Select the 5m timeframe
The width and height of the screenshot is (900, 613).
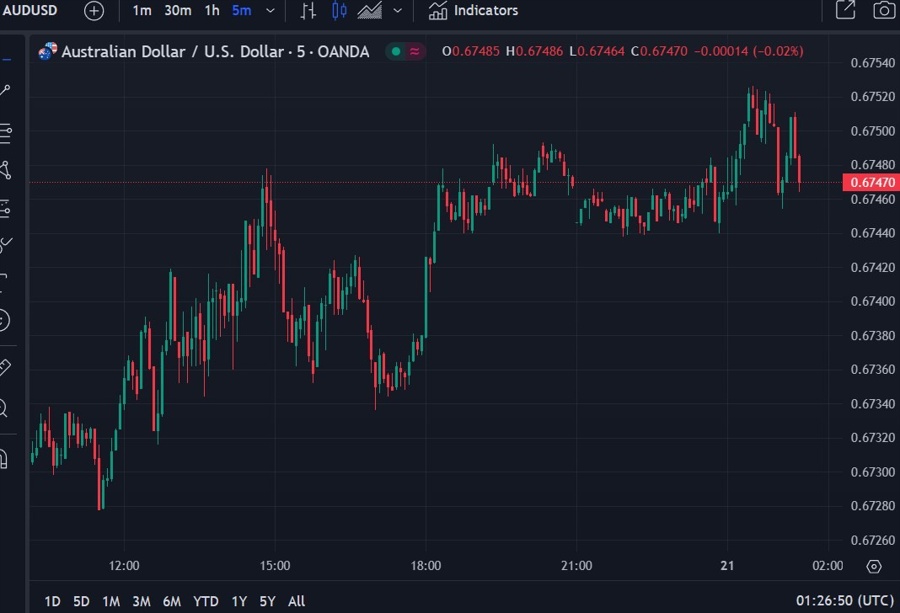[x=242, y=10]
